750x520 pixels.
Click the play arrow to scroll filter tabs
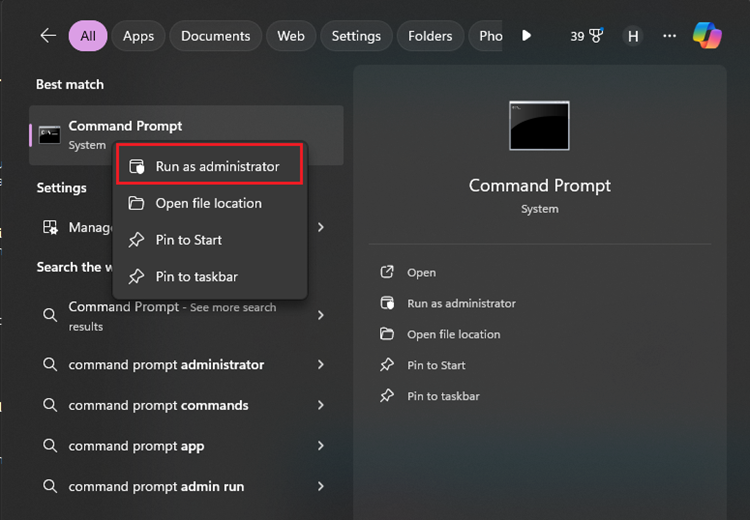[x=527, y=36]
